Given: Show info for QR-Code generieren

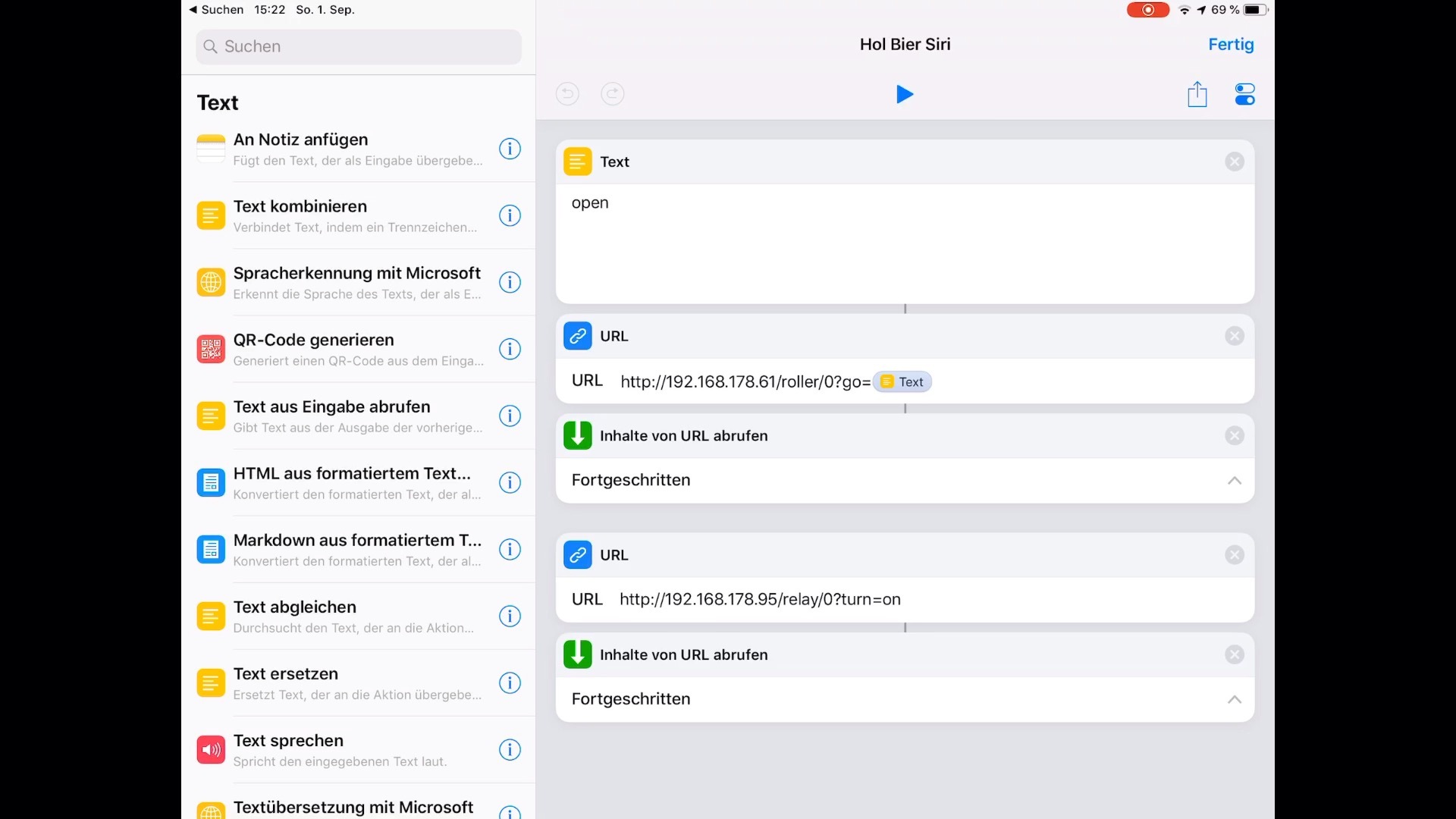Looking at the screenshot, I should pos(510,349).
